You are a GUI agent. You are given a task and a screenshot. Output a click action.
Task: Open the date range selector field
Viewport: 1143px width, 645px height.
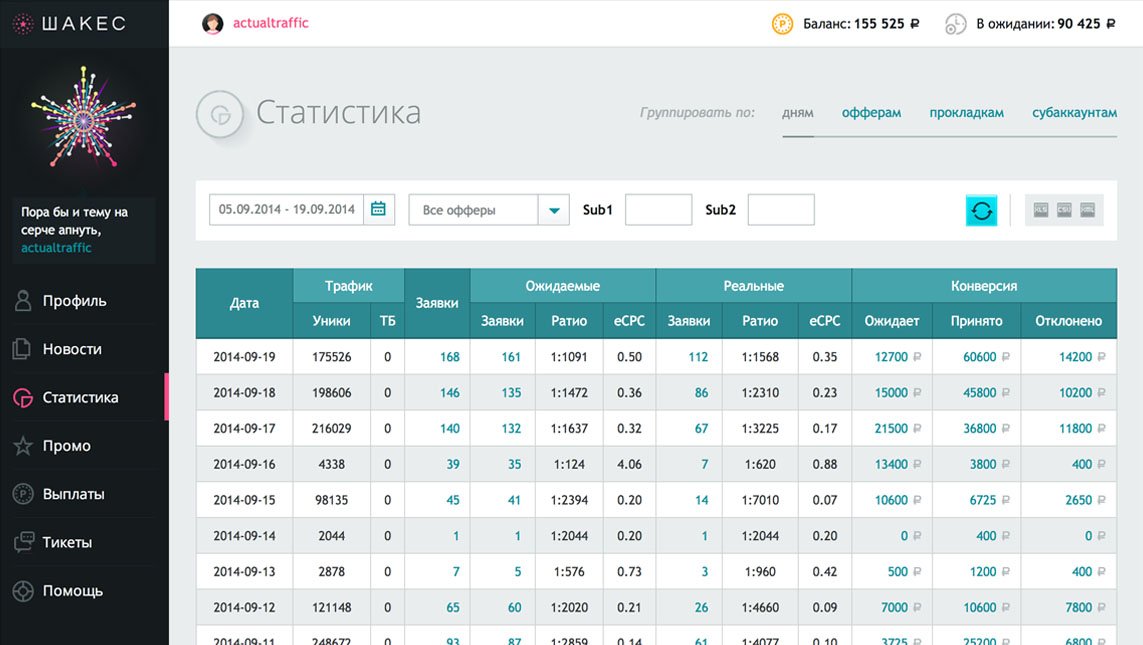coord(290,209)
